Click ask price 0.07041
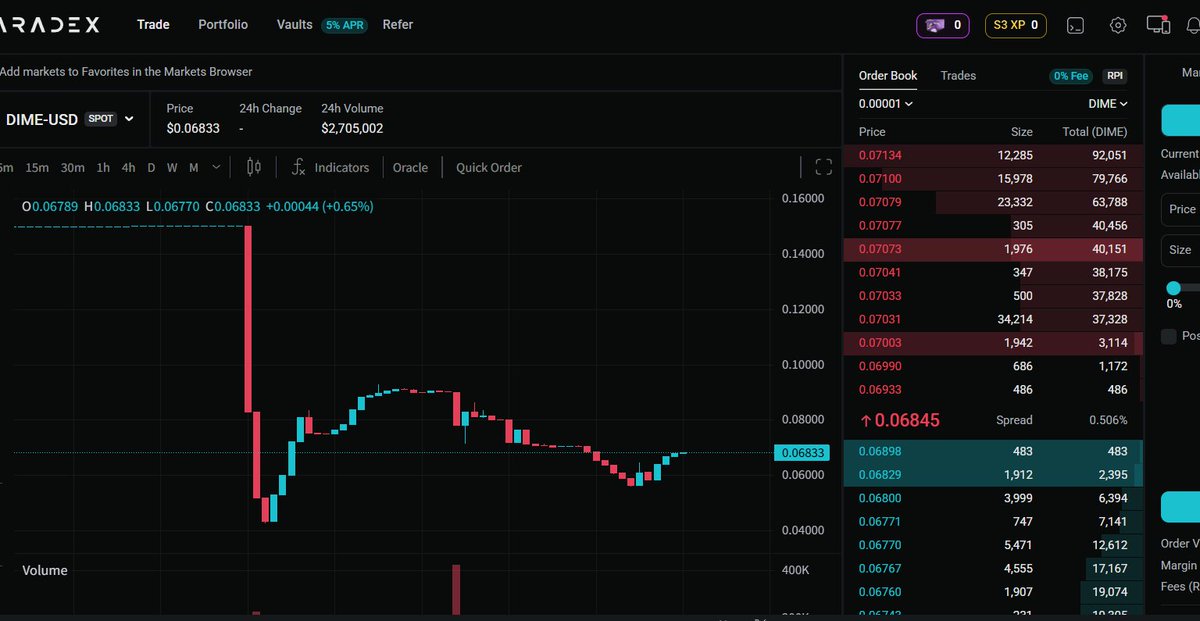Image resolution: width=1200 pixels, height=621 pixels. [879, 272]
